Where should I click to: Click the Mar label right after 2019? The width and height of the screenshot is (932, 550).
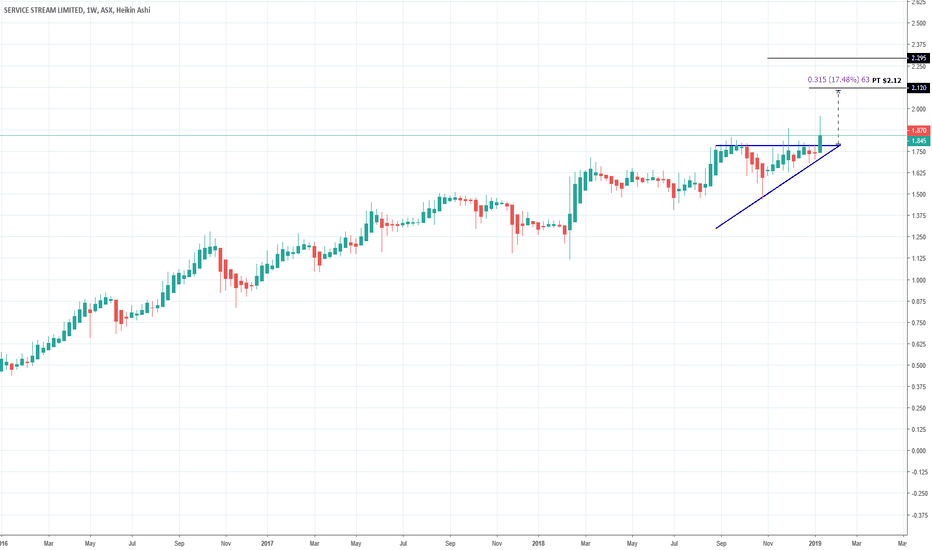click(857, 543)
